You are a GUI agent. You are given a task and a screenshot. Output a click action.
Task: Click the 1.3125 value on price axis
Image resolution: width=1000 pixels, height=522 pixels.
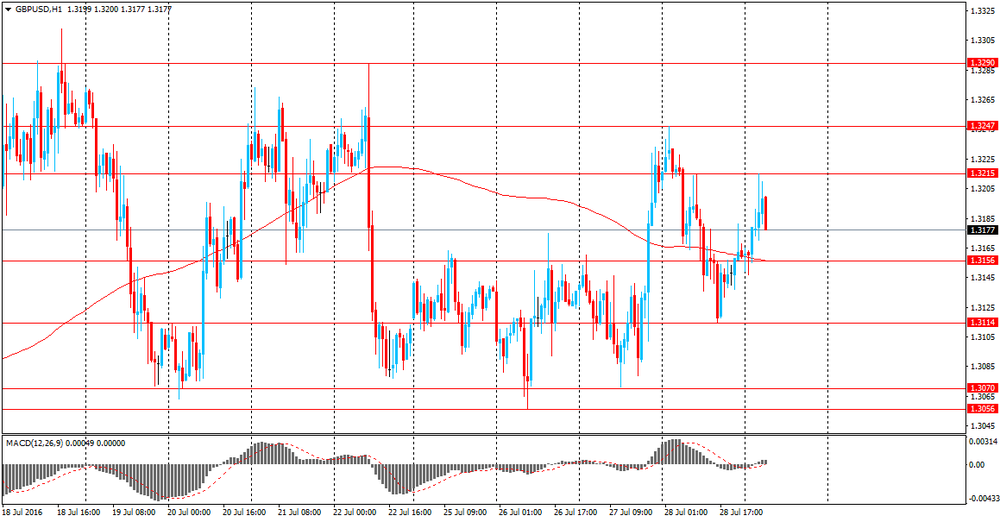[982, 308]
